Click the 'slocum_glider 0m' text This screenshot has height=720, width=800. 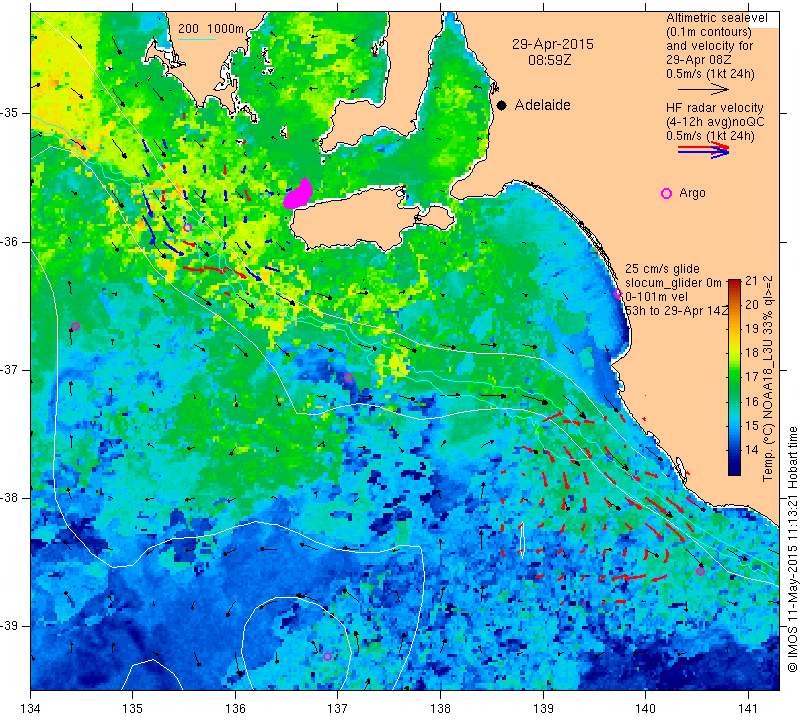tap(673, 283)
